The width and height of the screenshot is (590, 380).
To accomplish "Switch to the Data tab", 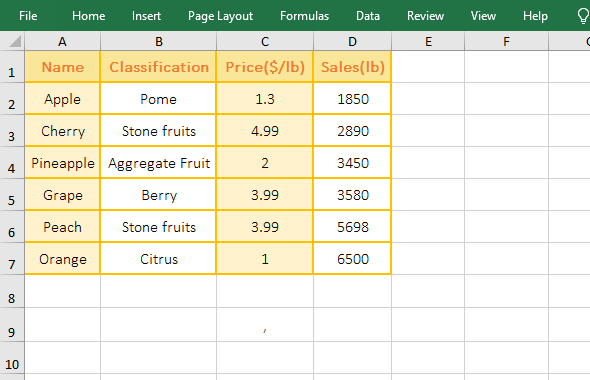I will (368, 16).
